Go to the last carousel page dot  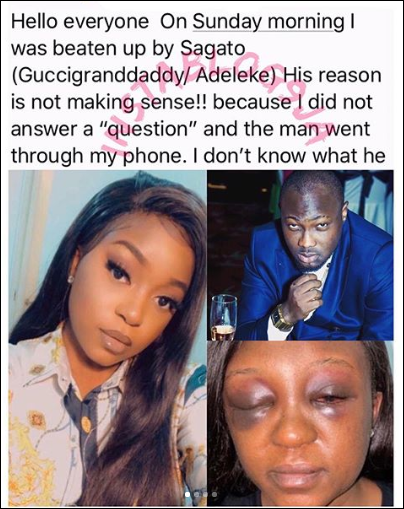click(214, 494)
